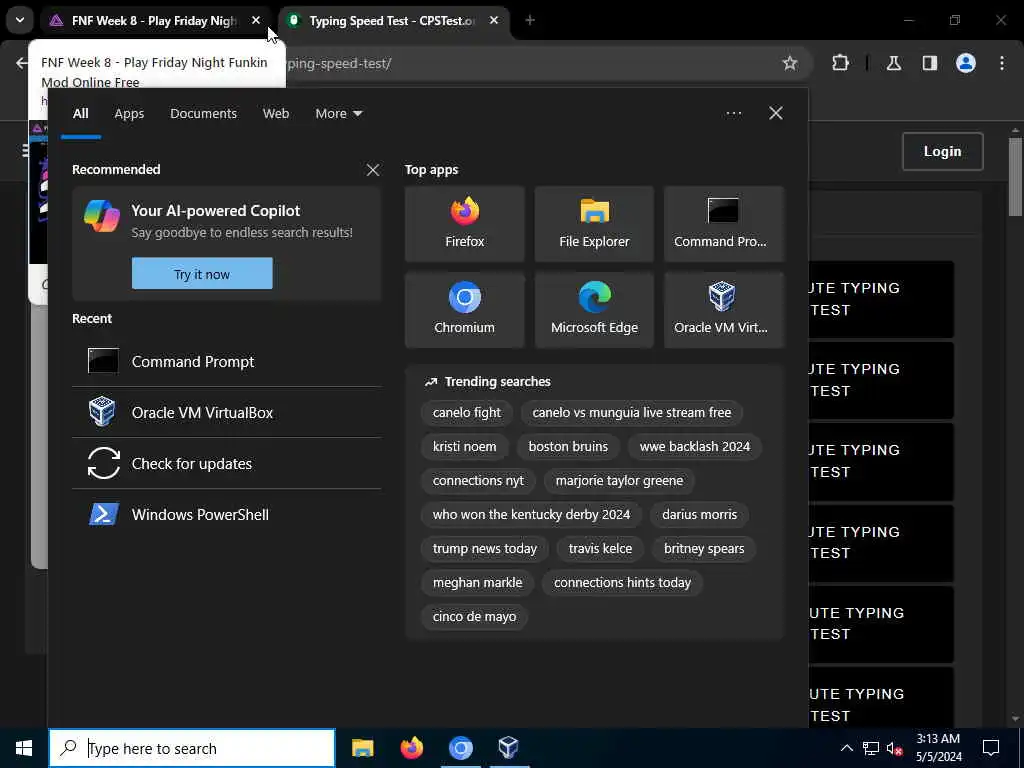Search trending 'connections nyt'

(478, 480)
